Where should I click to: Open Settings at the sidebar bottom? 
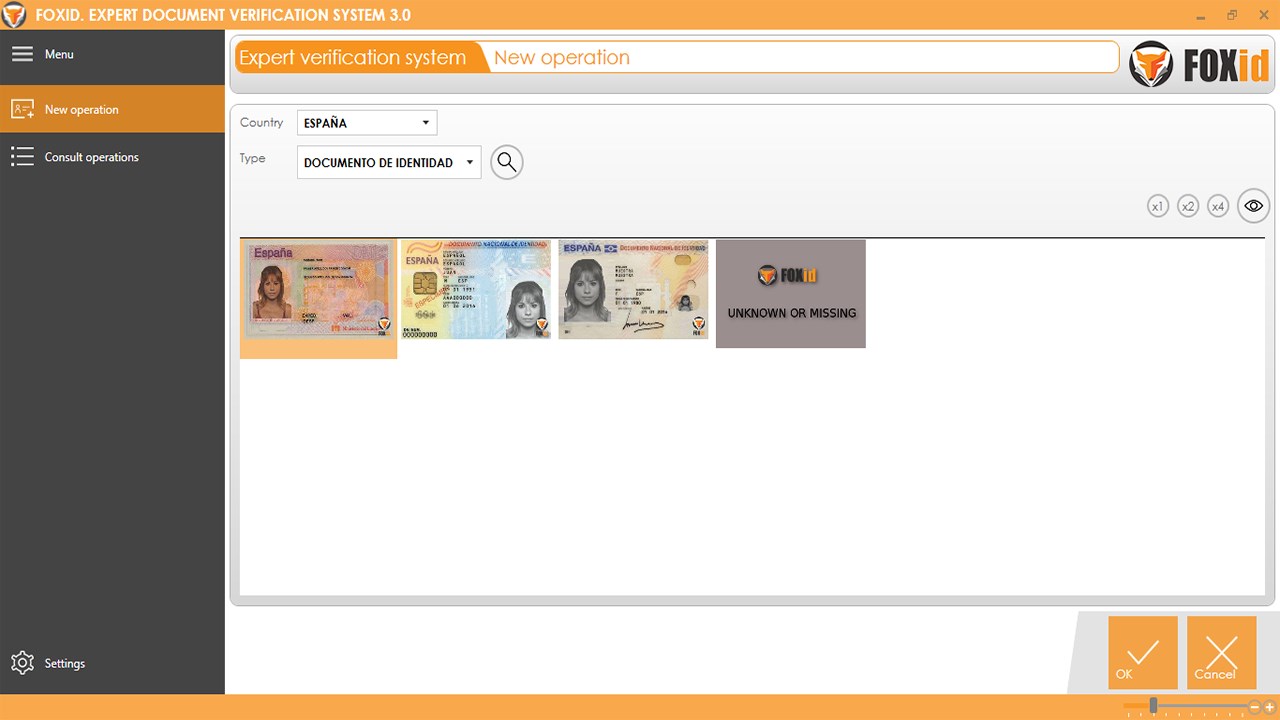click(x=112, y=663)
